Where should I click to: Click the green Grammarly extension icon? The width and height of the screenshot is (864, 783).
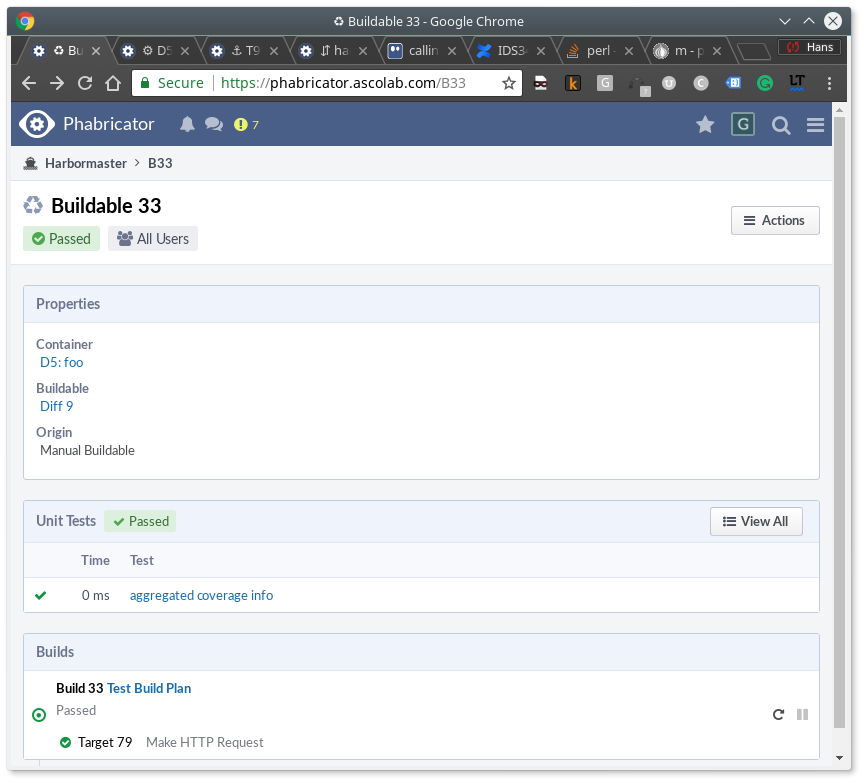pos(764,83)
